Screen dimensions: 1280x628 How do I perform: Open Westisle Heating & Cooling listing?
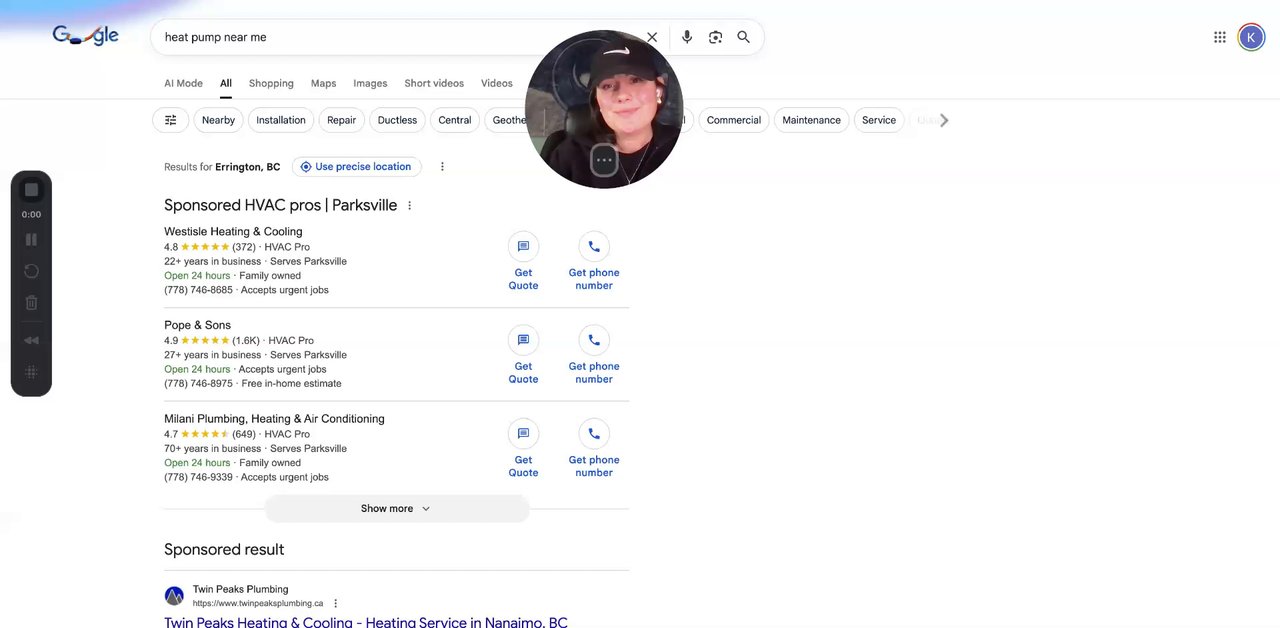[x=233, y=232]
